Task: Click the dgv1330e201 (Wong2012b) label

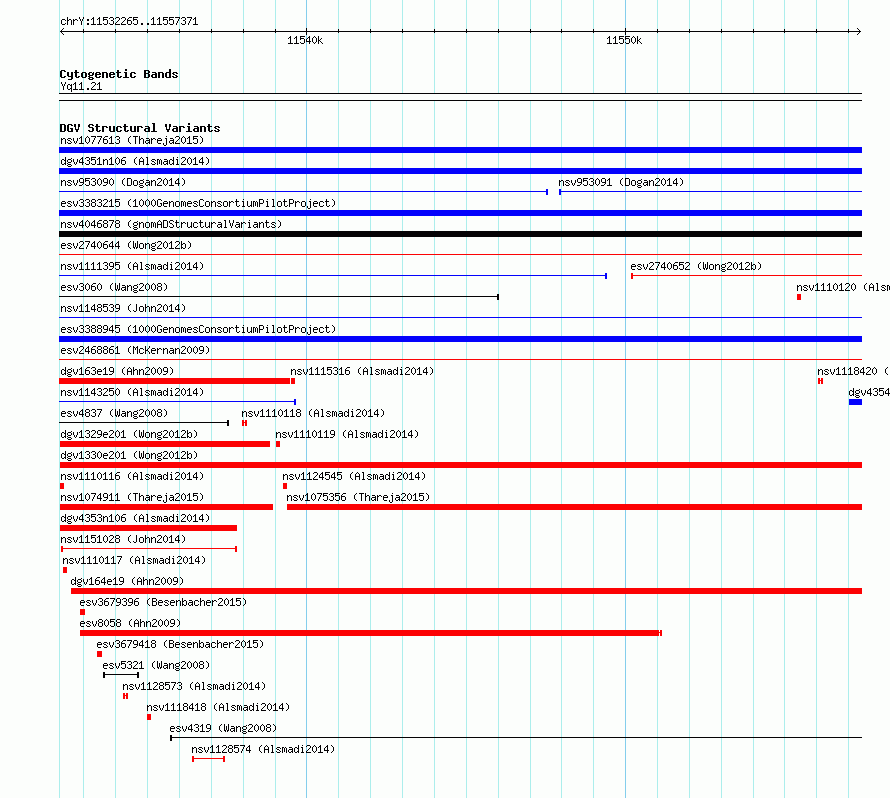Action: coord(129,455)
